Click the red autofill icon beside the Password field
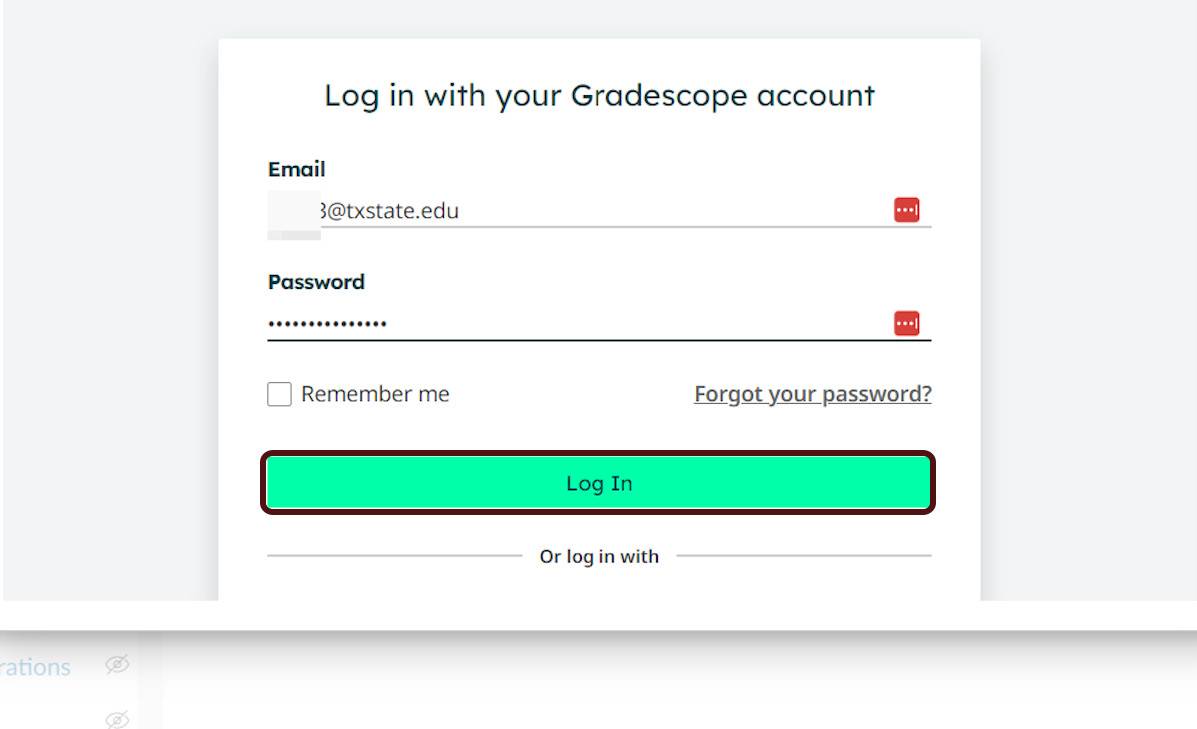 coord(906,322)
